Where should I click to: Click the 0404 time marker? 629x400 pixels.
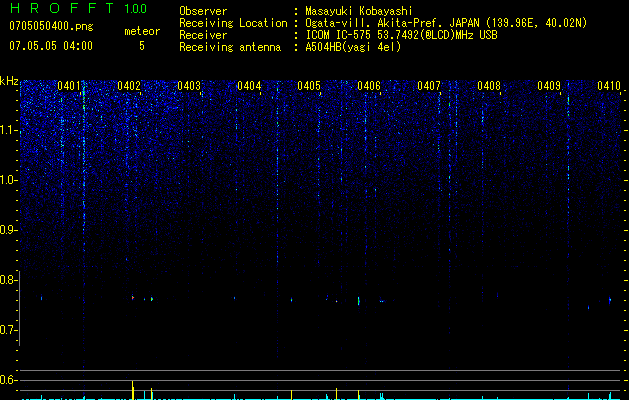pos(249,85)
